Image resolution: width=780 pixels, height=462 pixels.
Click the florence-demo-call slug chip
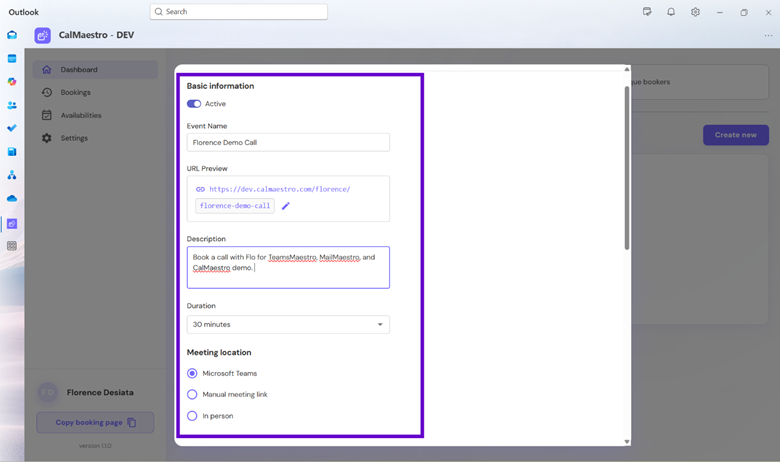(235, 206)
